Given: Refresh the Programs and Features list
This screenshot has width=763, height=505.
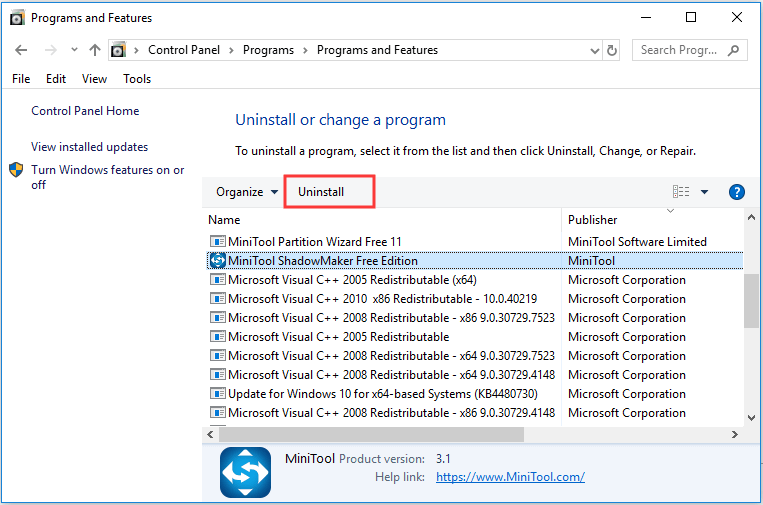Looking at the screenshot, I should point(612,50).
